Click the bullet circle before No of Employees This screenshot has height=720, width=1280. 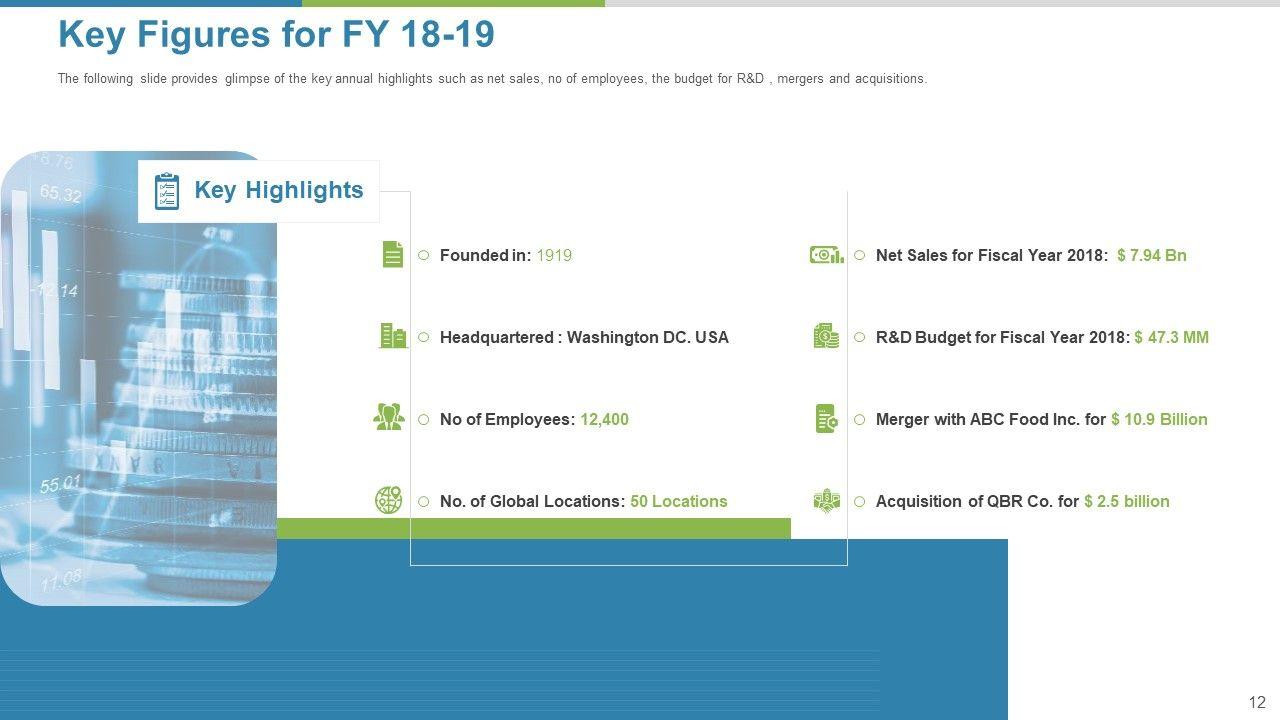coord(423,419)
